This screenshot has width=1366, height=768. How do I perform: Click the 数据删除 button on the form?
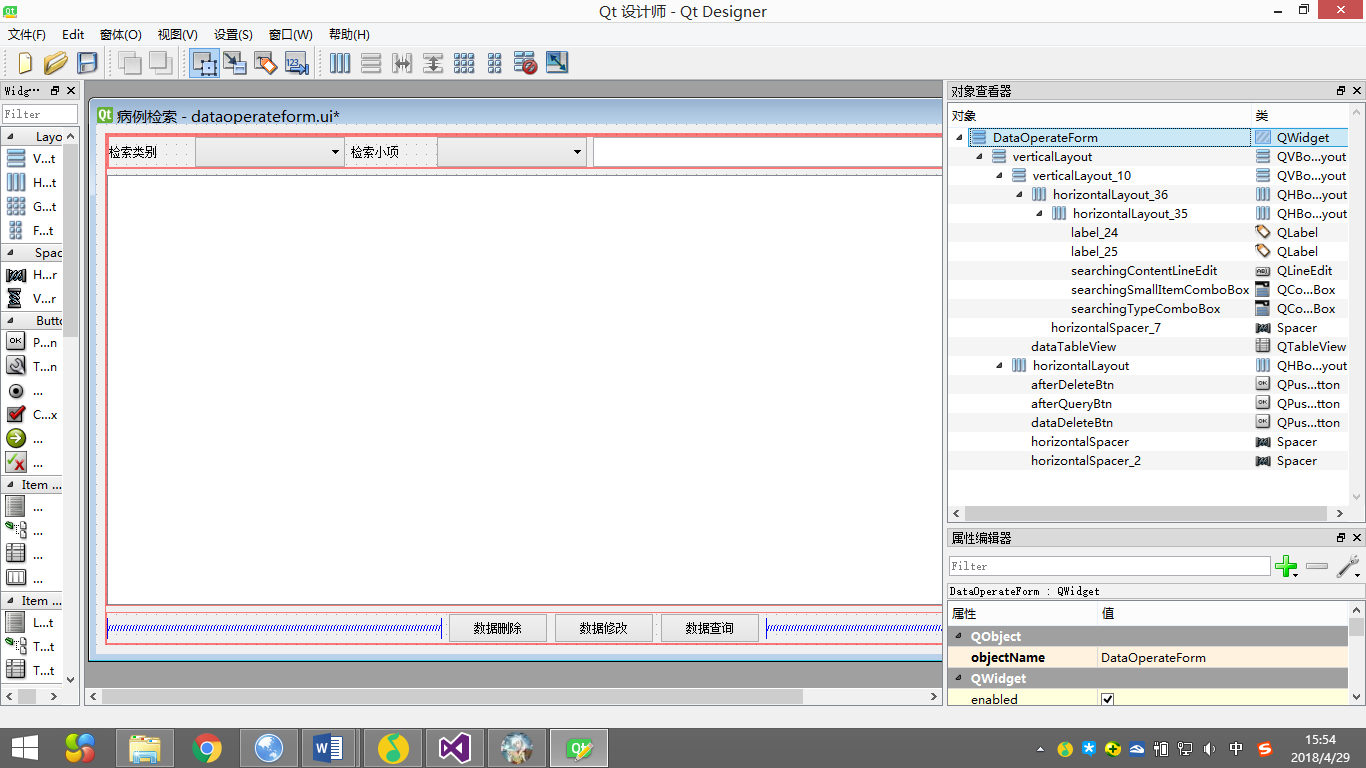498,628
